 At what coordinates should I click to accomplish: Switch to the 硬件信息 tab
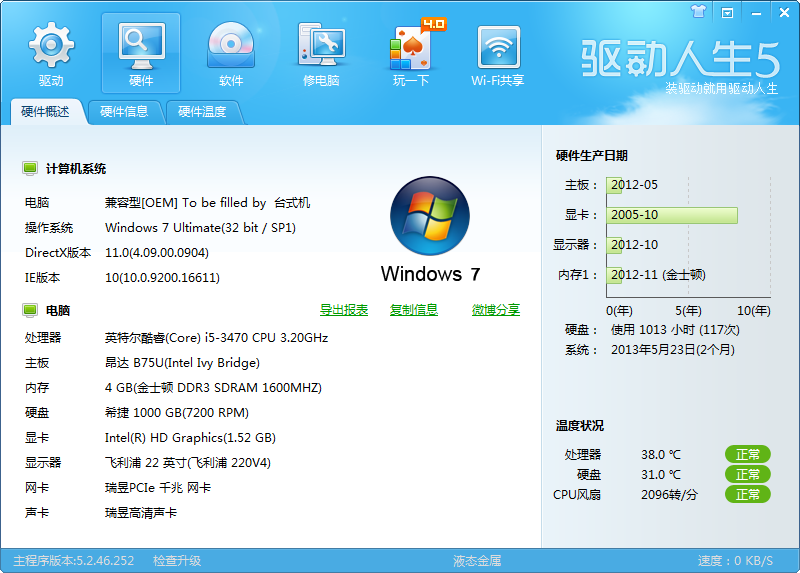[124, 112]
